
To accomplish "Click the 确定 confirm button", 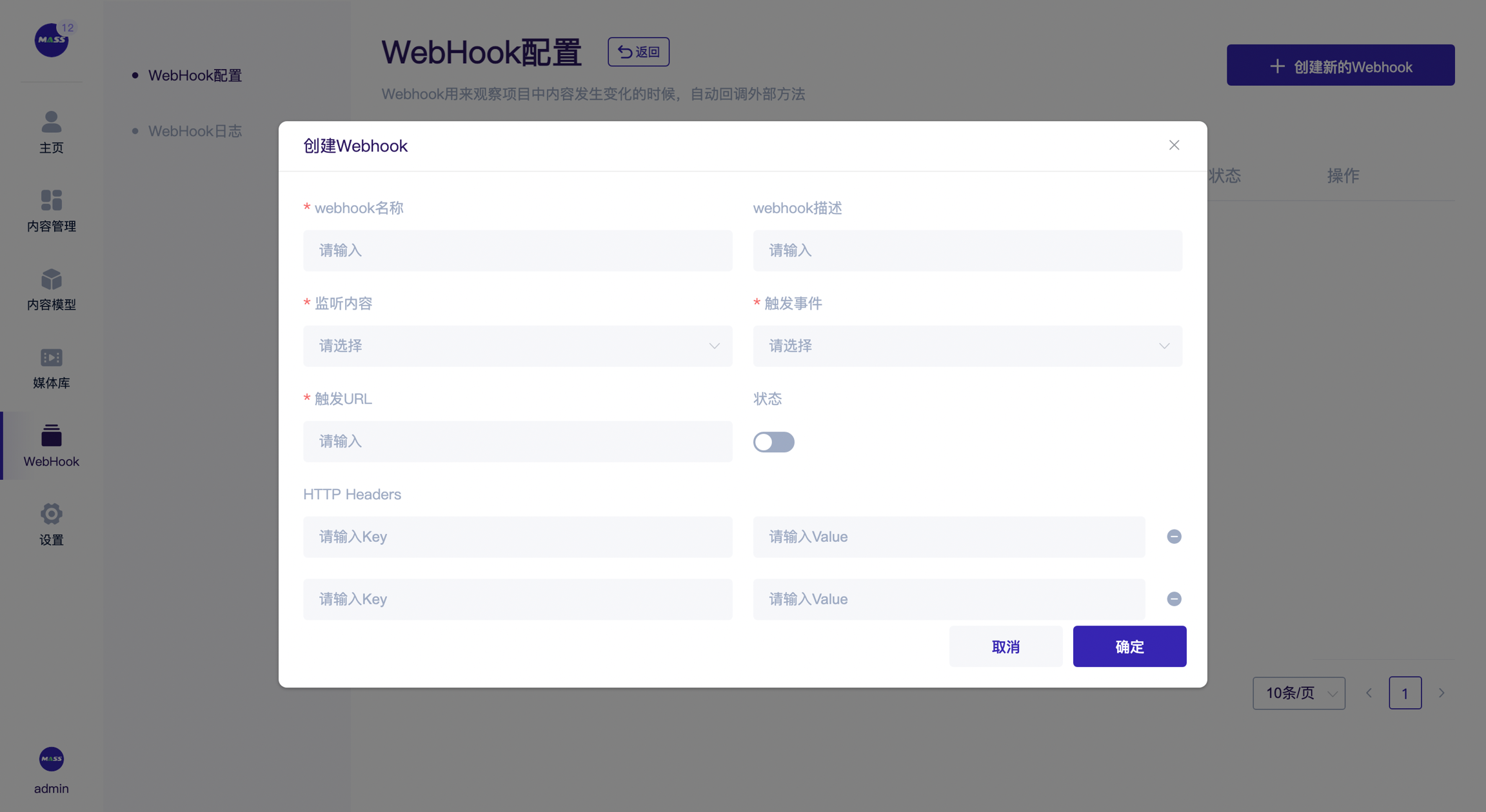I will [x=1129, y=646].
